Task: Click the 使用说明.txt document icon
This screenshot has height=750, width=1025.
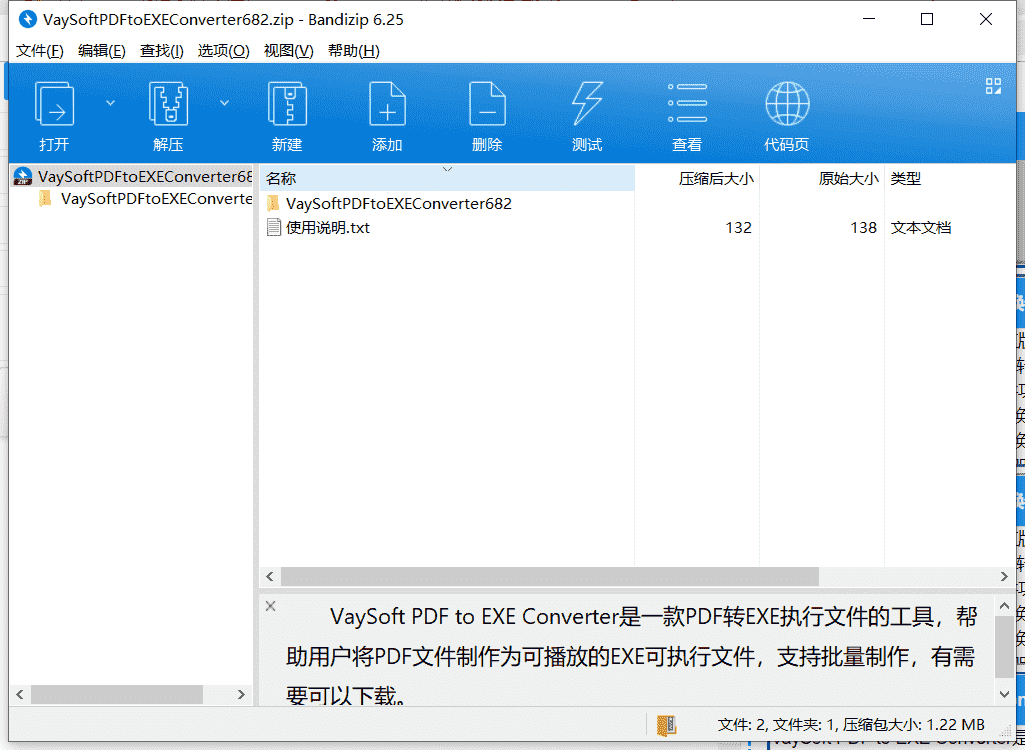Action: 273,228
